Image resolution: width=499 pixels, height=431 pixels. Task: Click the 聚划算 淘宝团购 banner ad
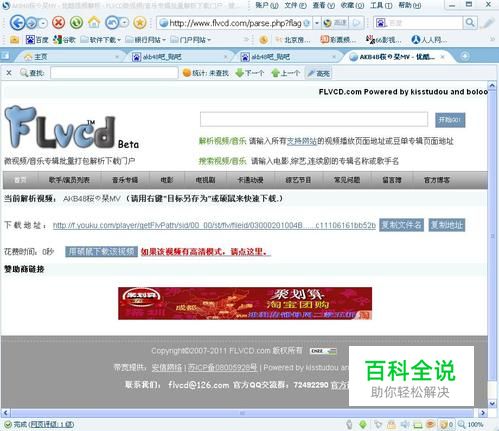245,303
